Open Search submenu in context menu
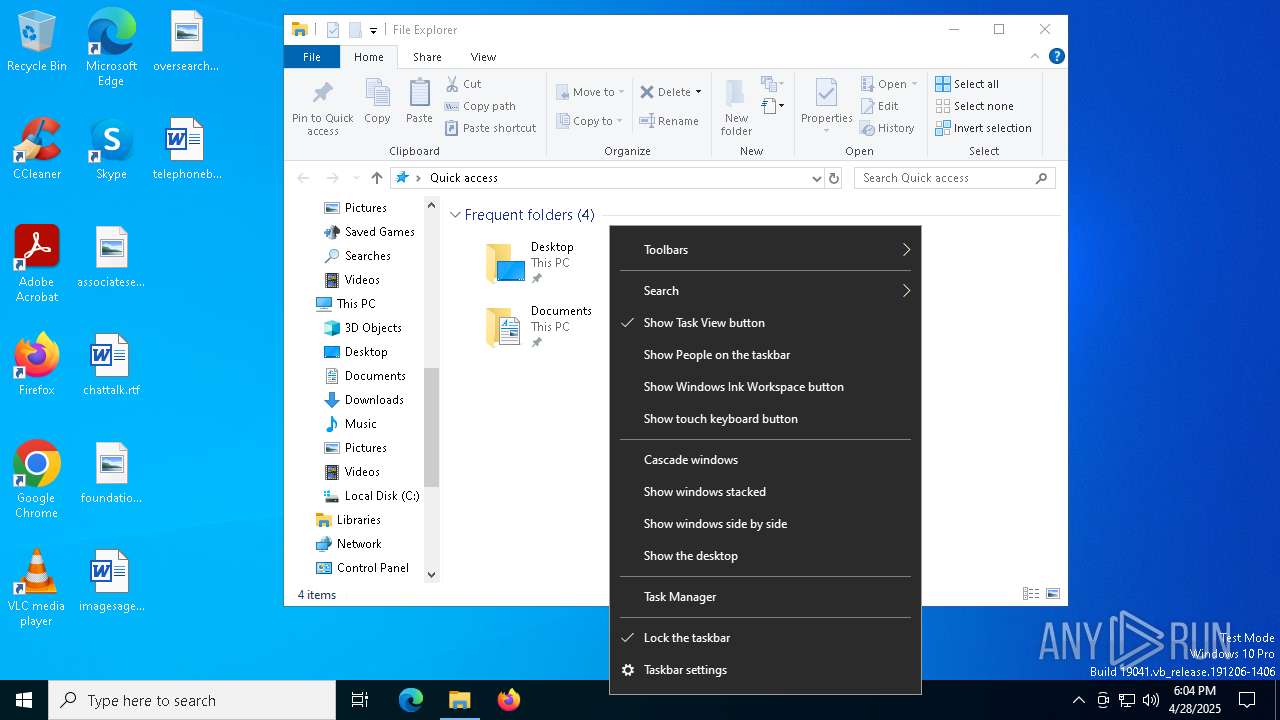Screen dimensions: 1280x720 765,291
